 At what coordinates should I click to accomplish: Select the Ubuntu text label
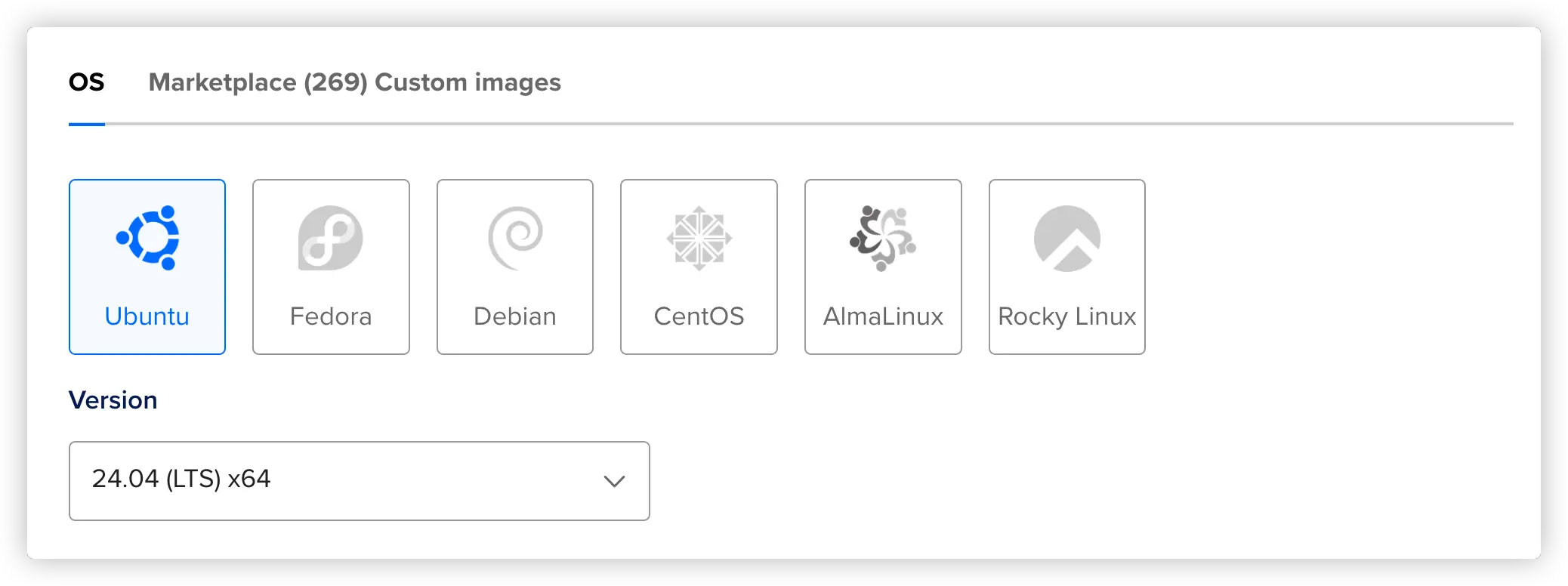point(147,316)
